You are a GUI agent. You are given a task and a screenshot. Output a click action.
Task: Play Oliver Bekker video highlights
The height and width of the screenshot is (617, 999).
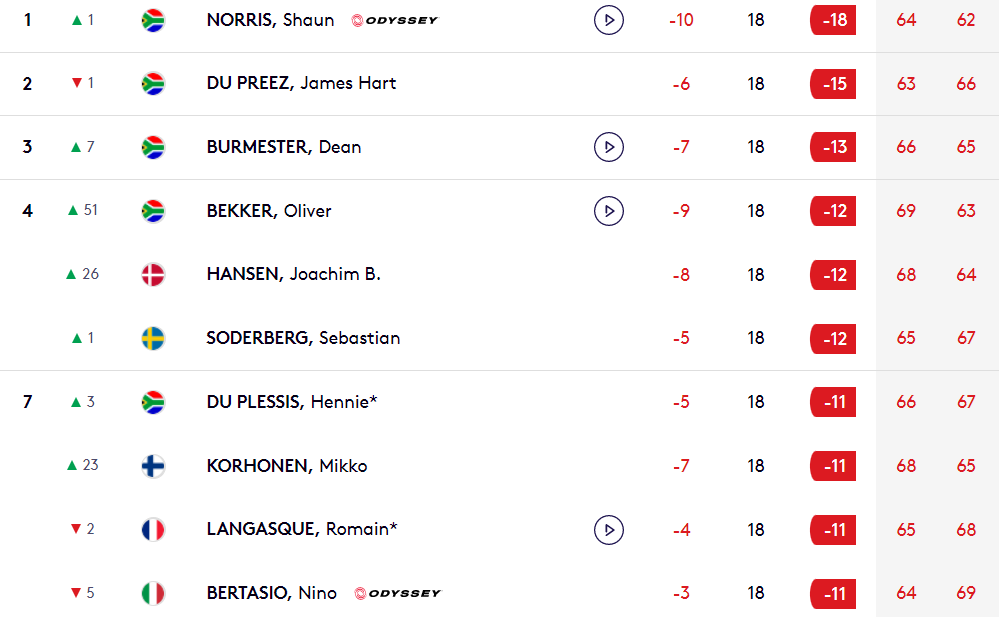coord(608,211)
